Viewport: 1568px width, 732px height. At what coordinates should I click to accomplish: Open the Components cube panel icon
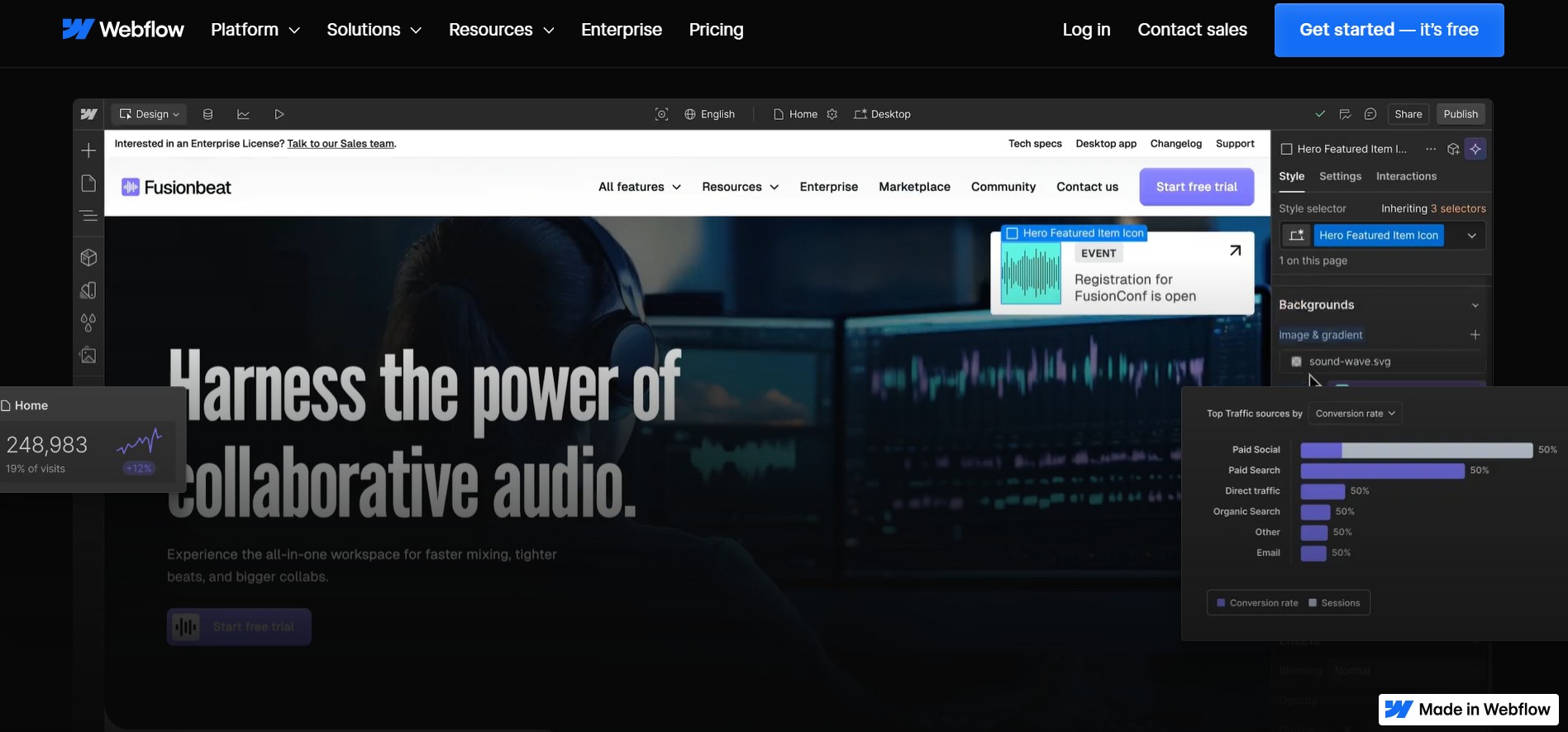point(88,257)
